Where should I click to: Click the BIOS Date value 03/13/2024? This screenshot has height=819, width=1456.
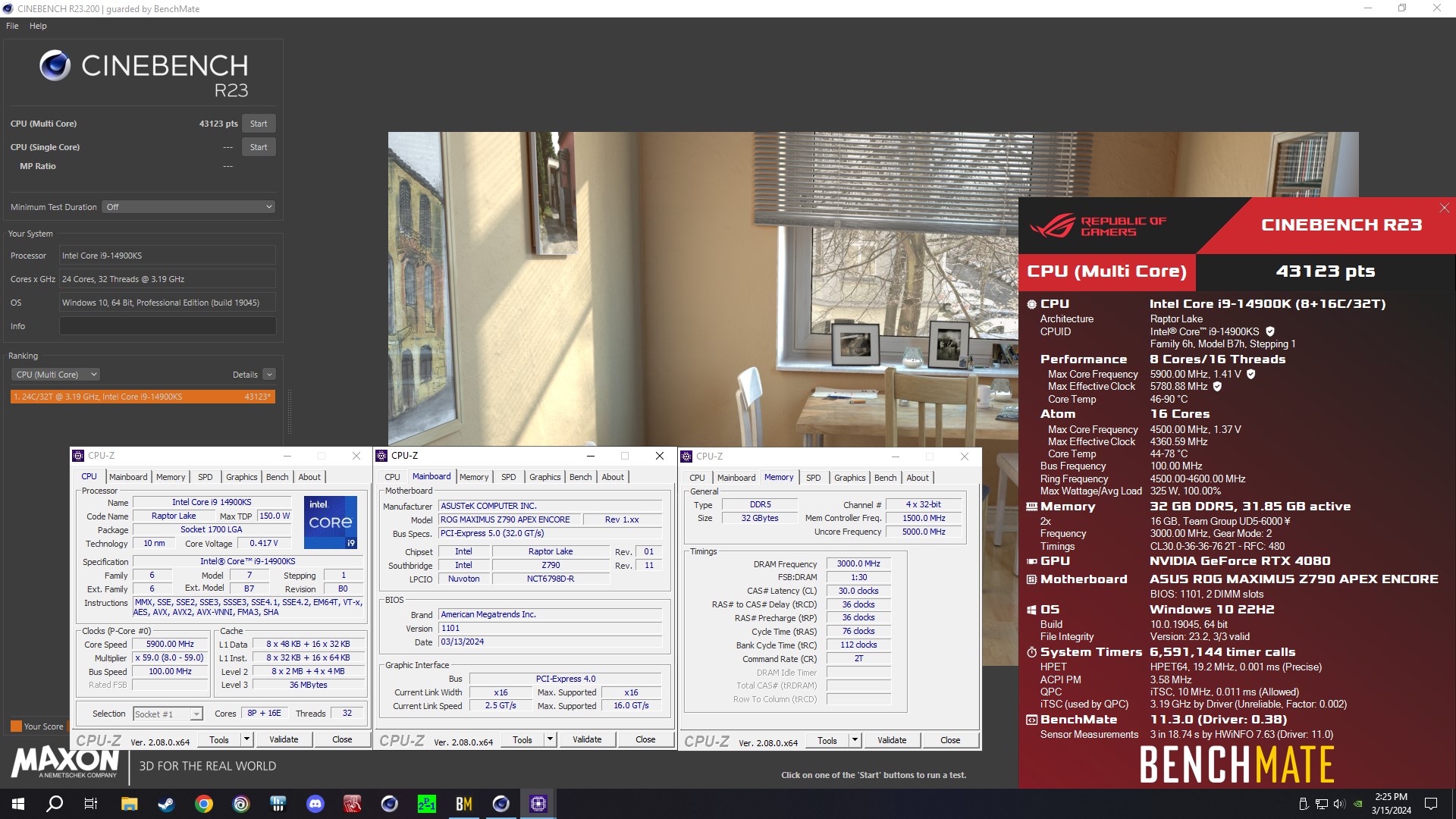click(x=550, y=642)
